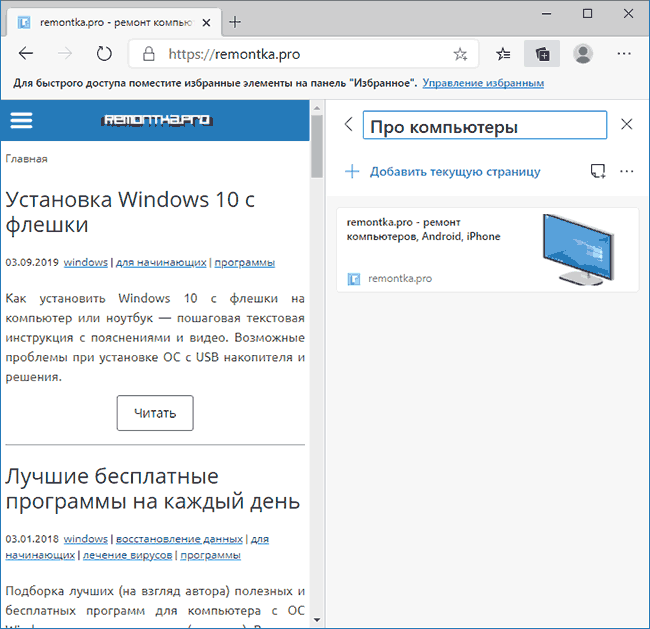Click the Главная breadcrumb

pyautogui.click(x=27, y=159)
